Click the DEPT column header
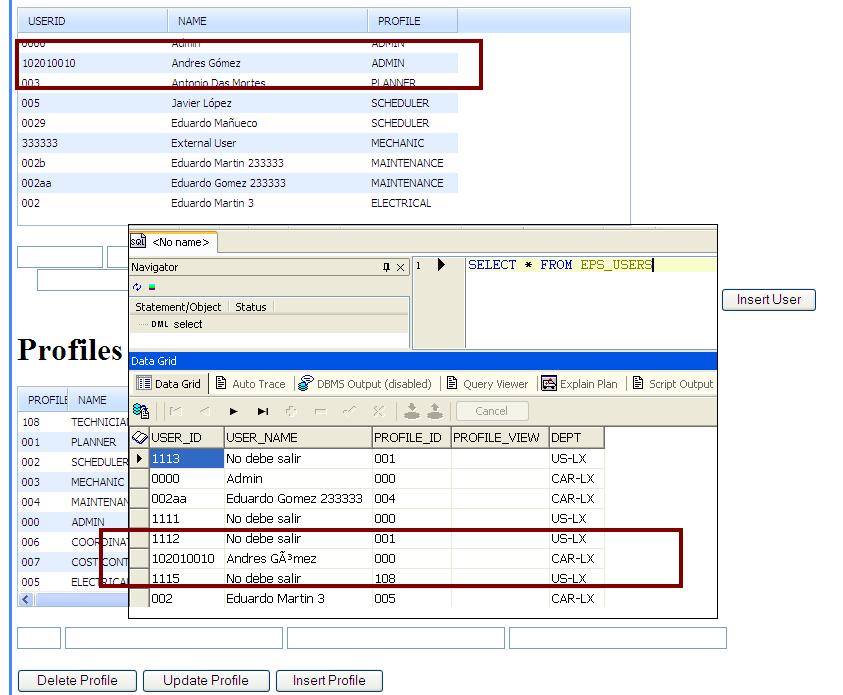The width and height of the screenshot is (843, 695). tap(576, 438)
